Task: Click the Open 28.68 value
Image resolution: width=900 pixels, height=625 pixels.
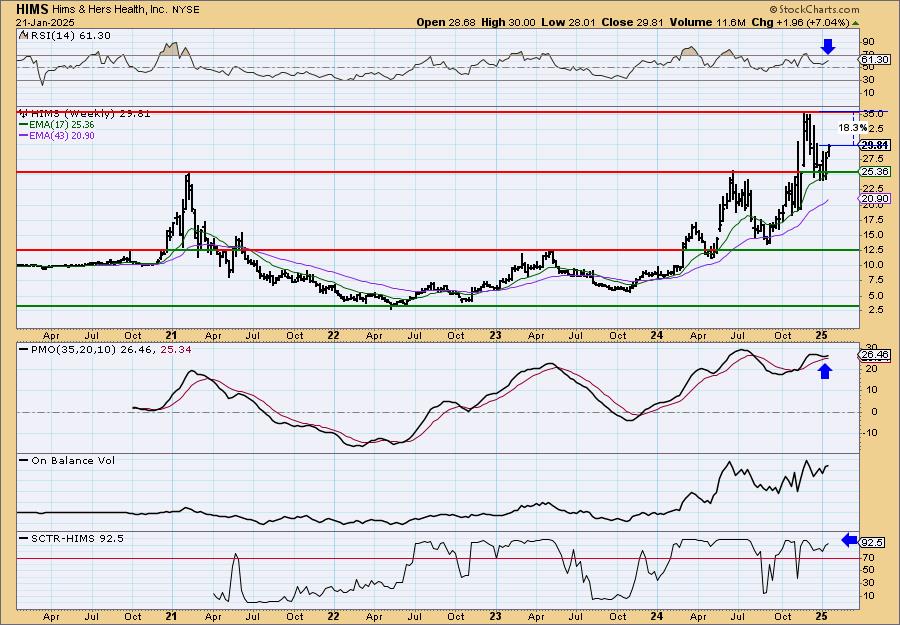Action: click(x=446, y=22)
